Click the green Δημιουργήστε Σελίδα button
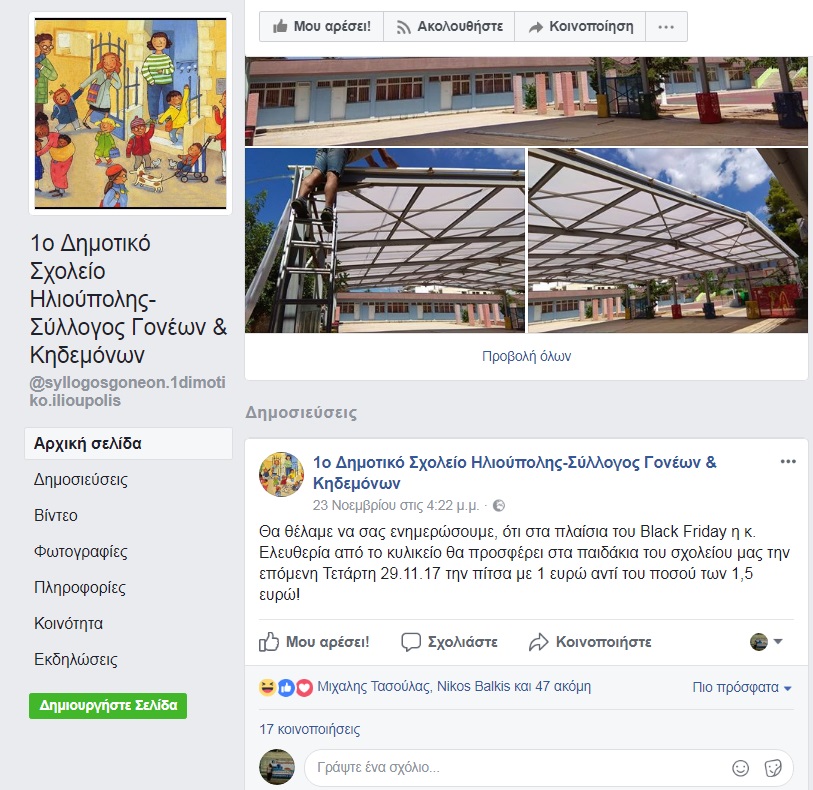 point(108,706)
